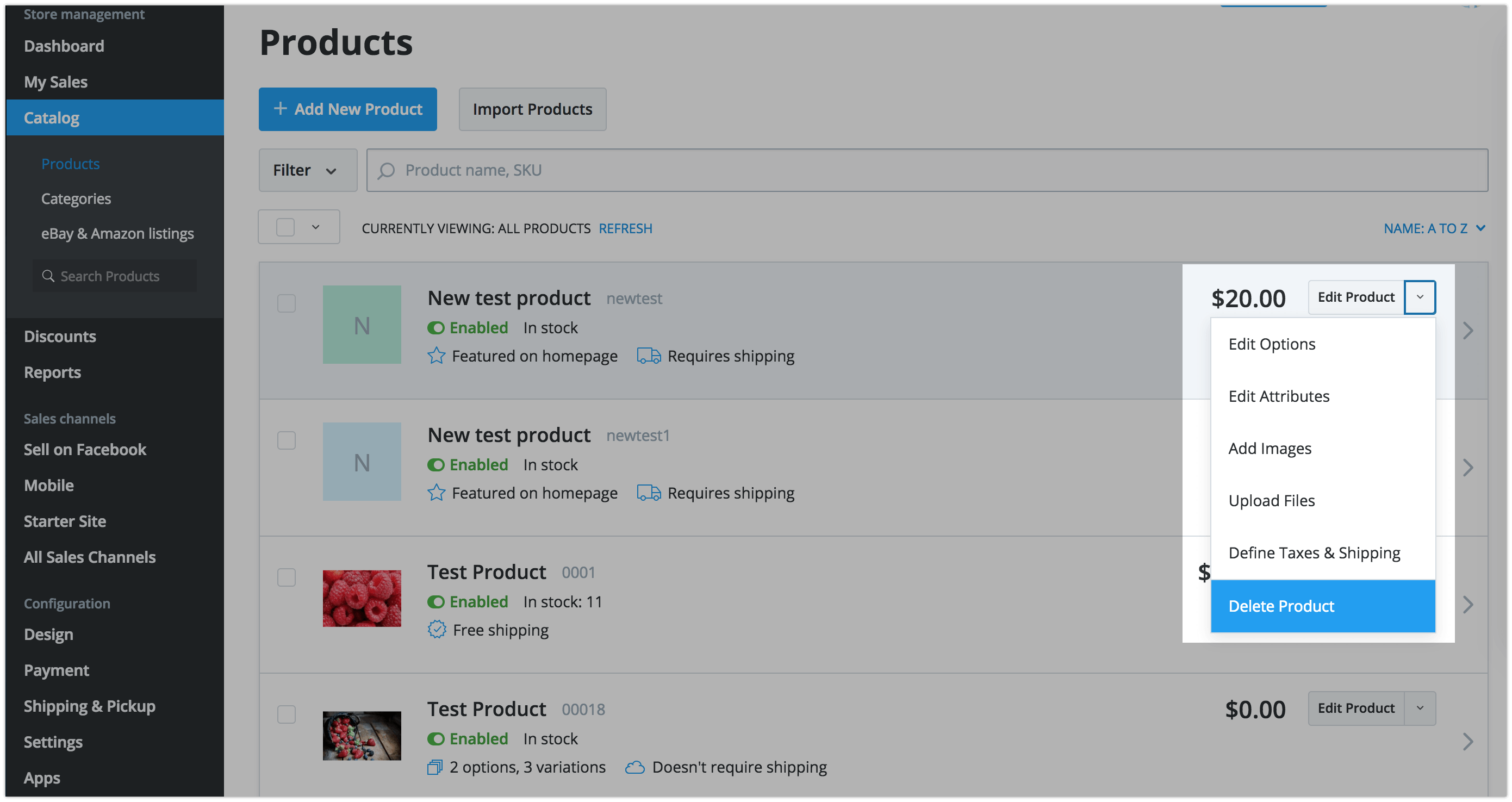Expand Edit Product arrow for product 00018
The image size is (1512, 802).
click(x=1420, y=708)
